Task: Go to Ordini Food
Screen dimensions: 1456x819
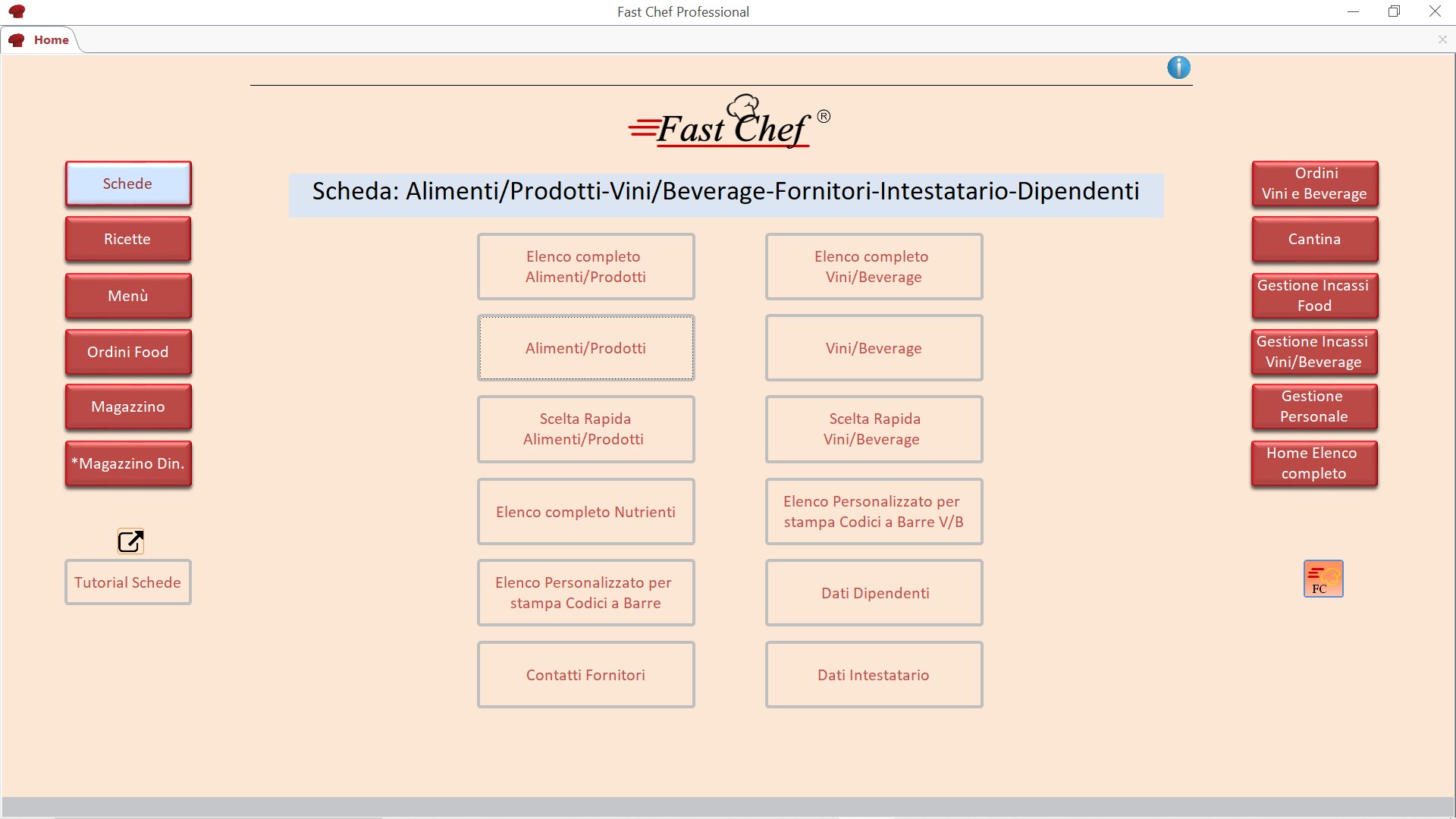Action: [128, 352]
